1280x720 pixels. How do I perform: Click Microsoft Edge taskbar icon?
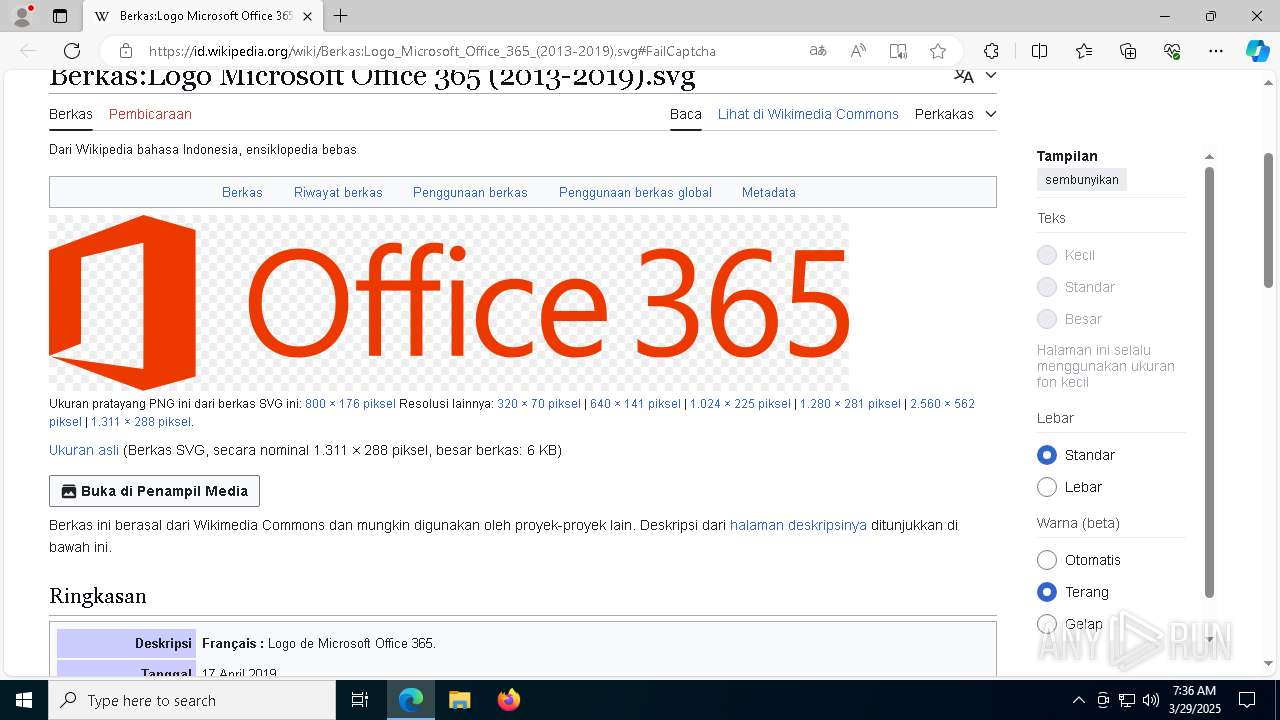(x=411, y=700)
